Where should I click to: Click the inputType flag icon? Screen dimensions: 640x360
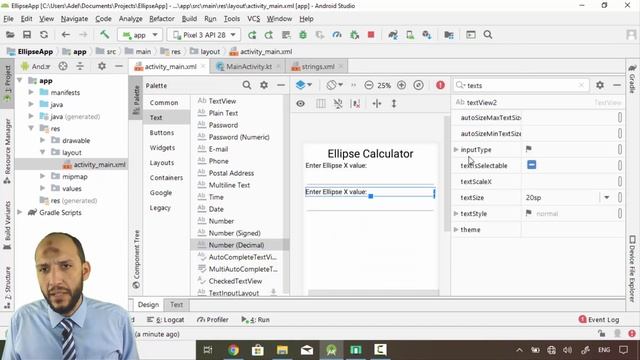tap(529, 149)
